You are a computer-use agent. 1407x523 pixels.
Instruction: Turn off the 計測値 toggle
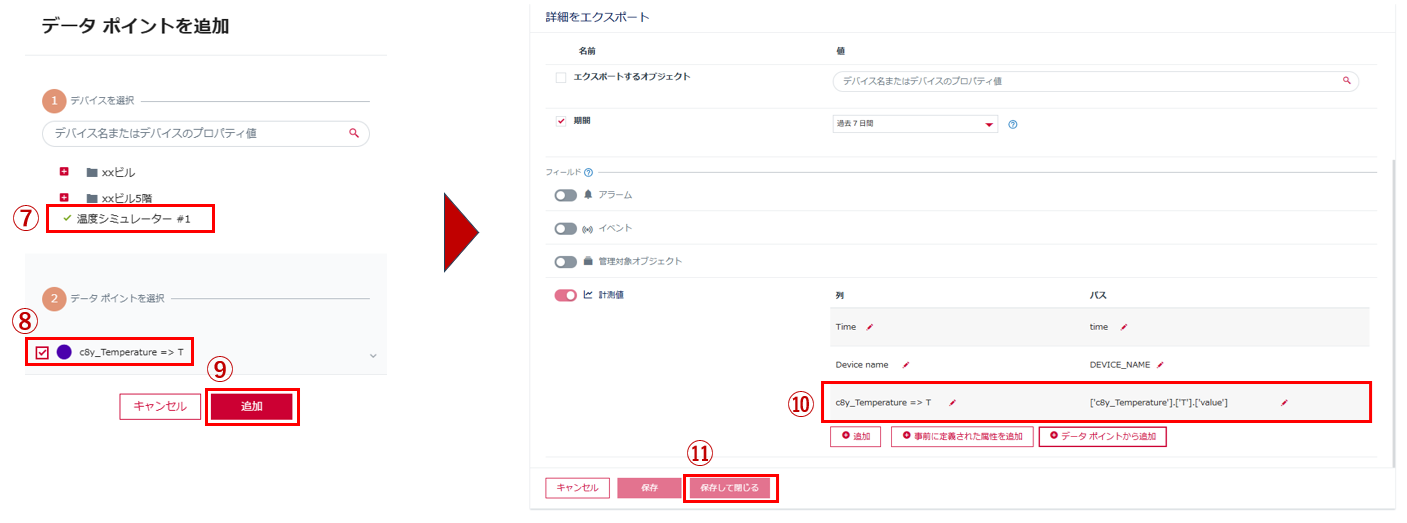click(566, 295)
